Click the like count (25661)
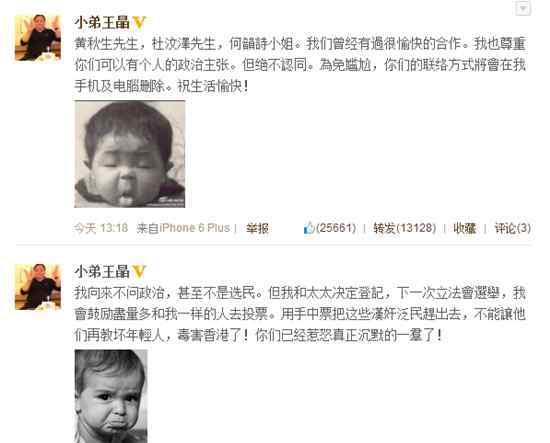The width and height of the screenshot is (550, 443). click(336, 228)
